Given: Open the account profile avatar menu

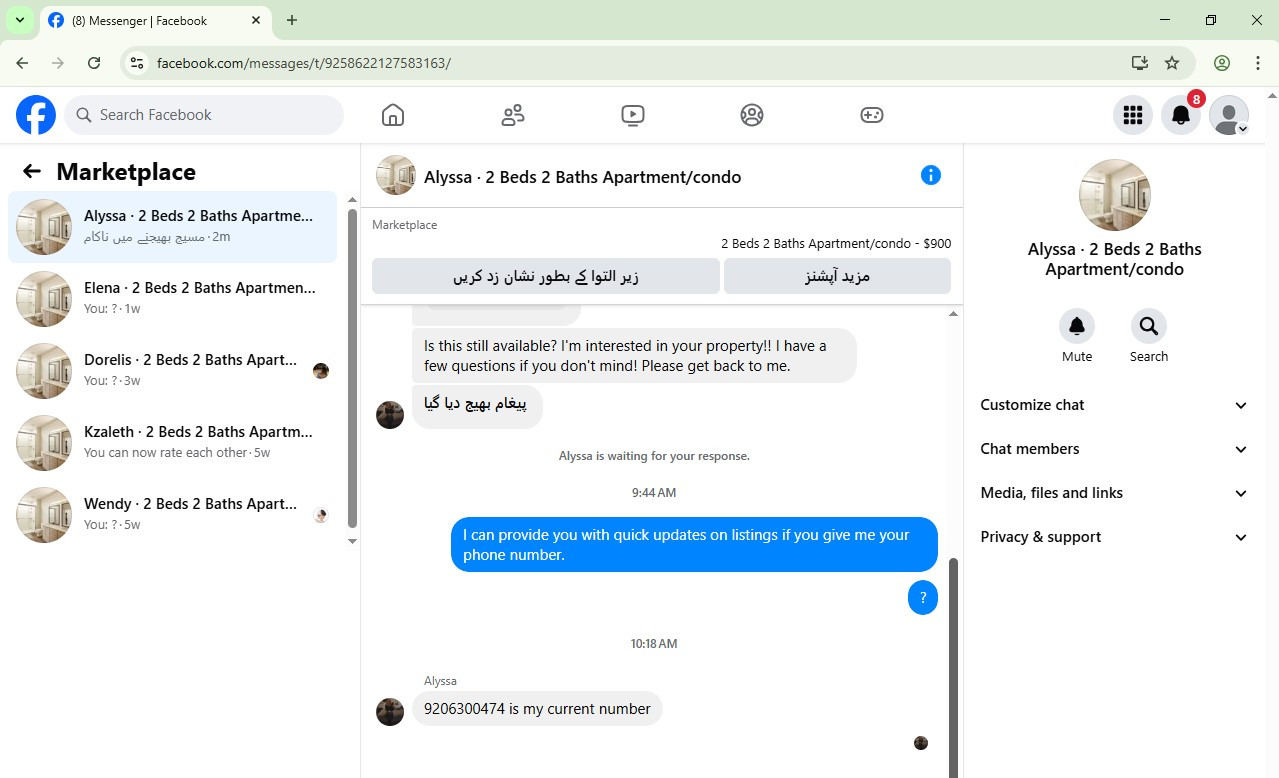Looking at the screenshot, I should [x=1229, y=115].
